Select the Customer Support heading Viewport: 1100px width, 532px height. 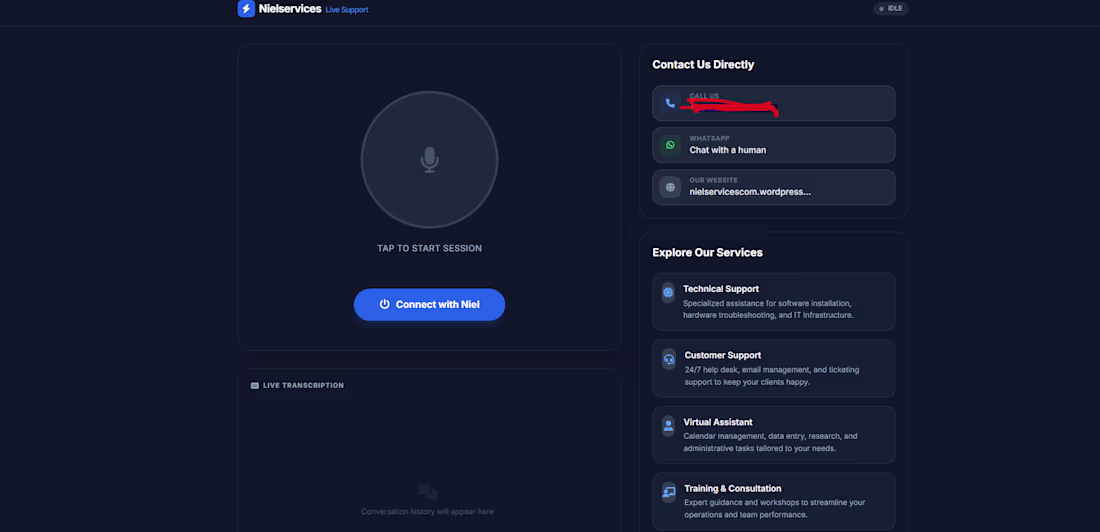[723, 355]
